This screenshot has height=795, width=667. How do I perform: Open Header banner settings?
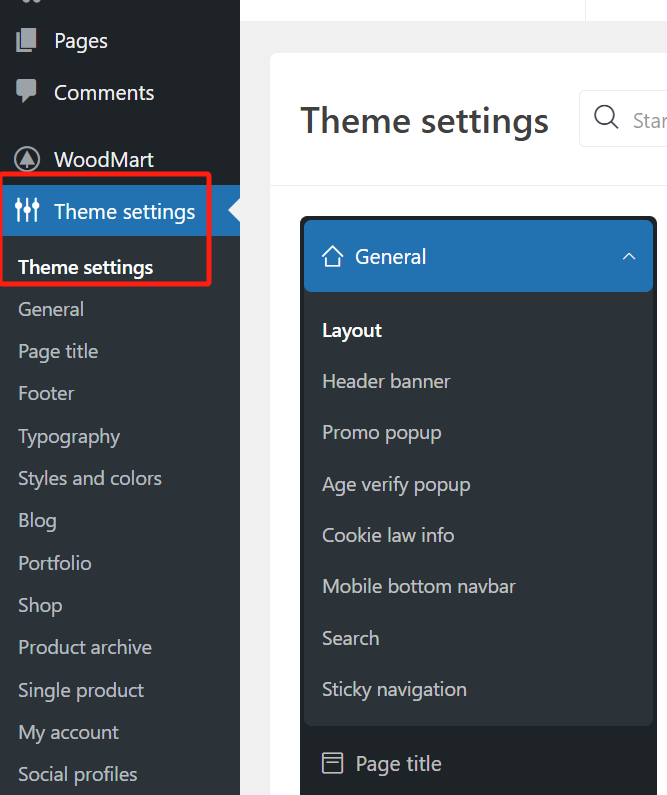386,381
